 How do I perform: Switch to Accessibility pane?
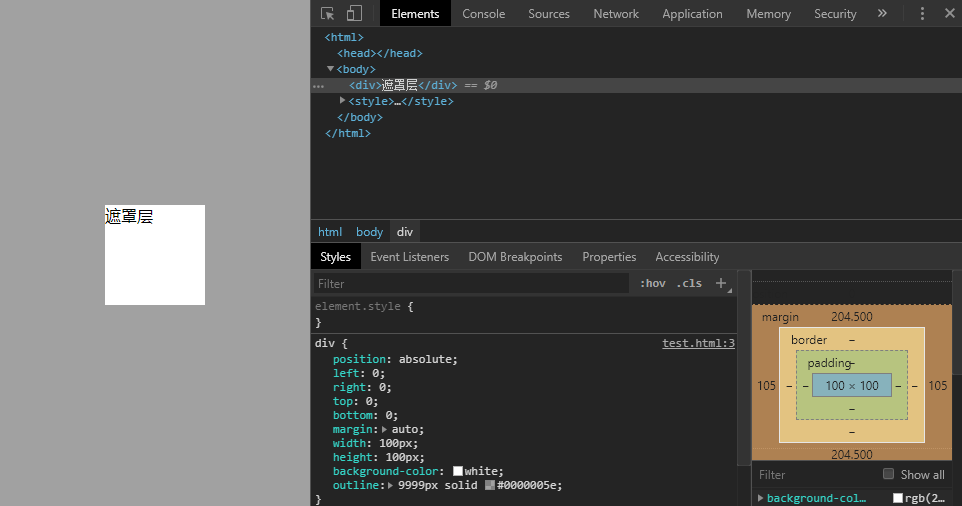coord(687,257)
